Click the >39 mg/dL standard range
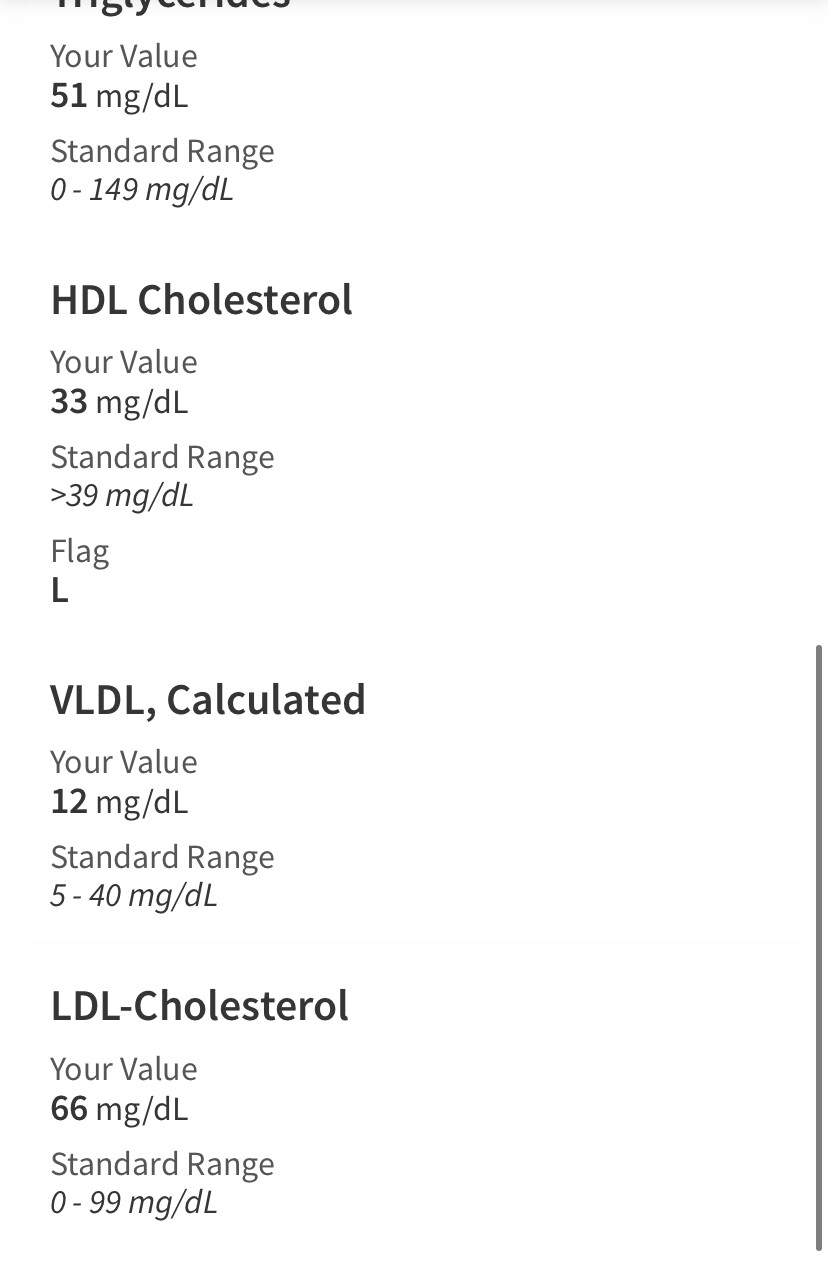 point(122,495)
